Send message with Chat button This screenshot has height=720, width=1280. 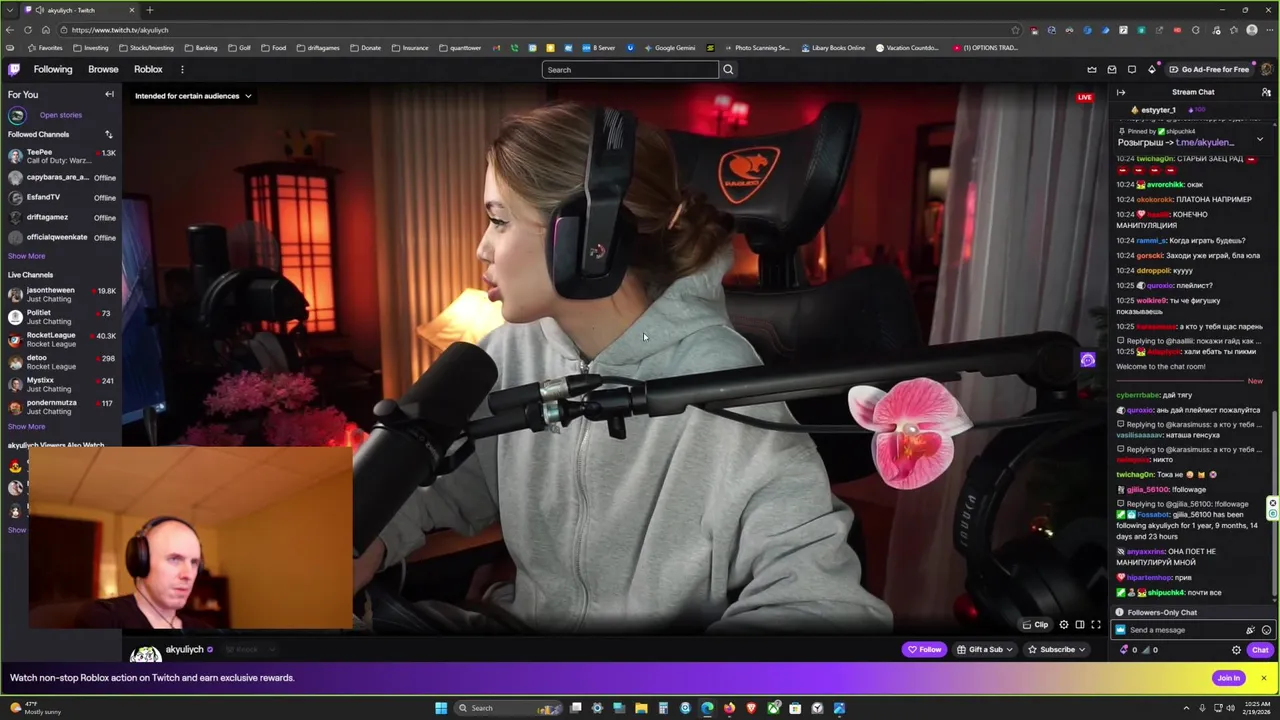1260,650
